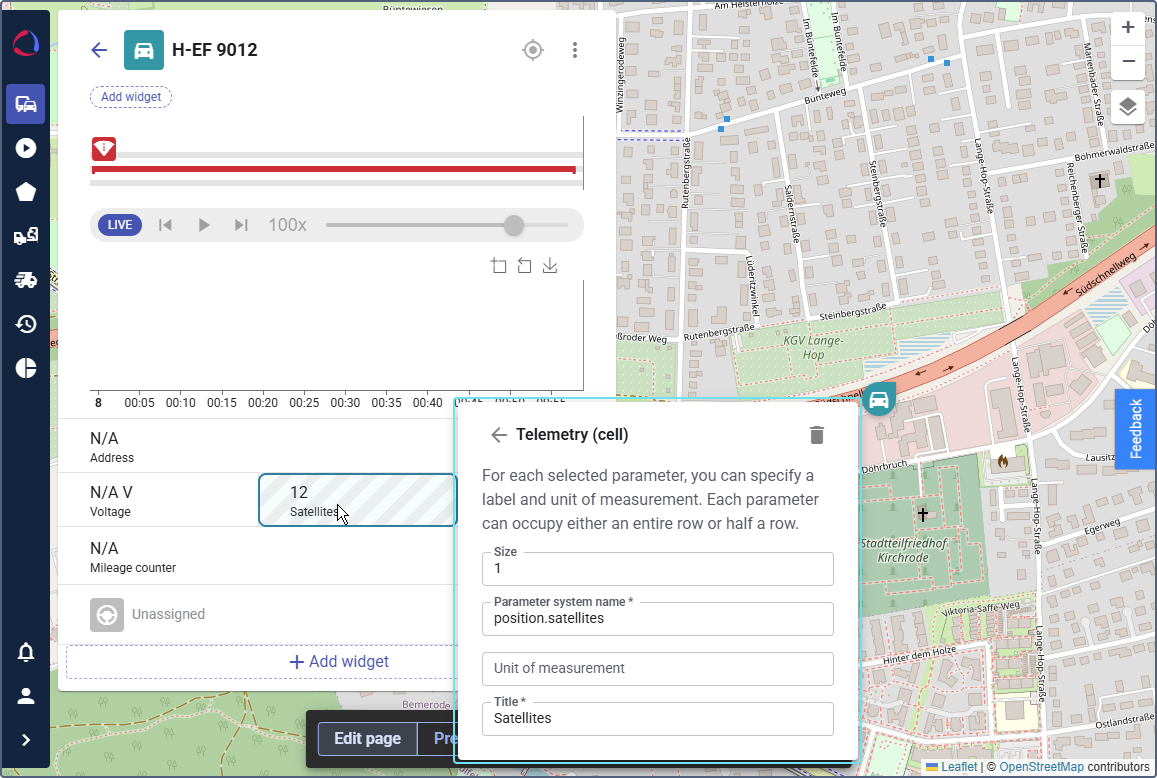
Task: Open the history clock icon in sidebar
Action: [26, 324]
